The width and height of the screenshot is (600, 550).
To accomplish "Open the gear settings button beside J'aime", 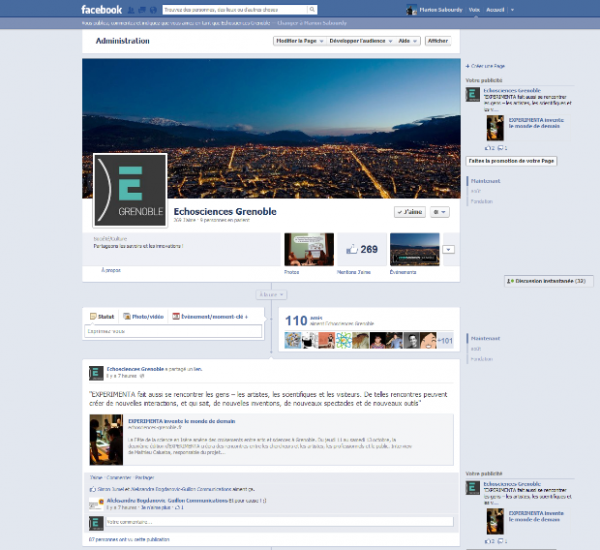I will (x=440, y=212).
